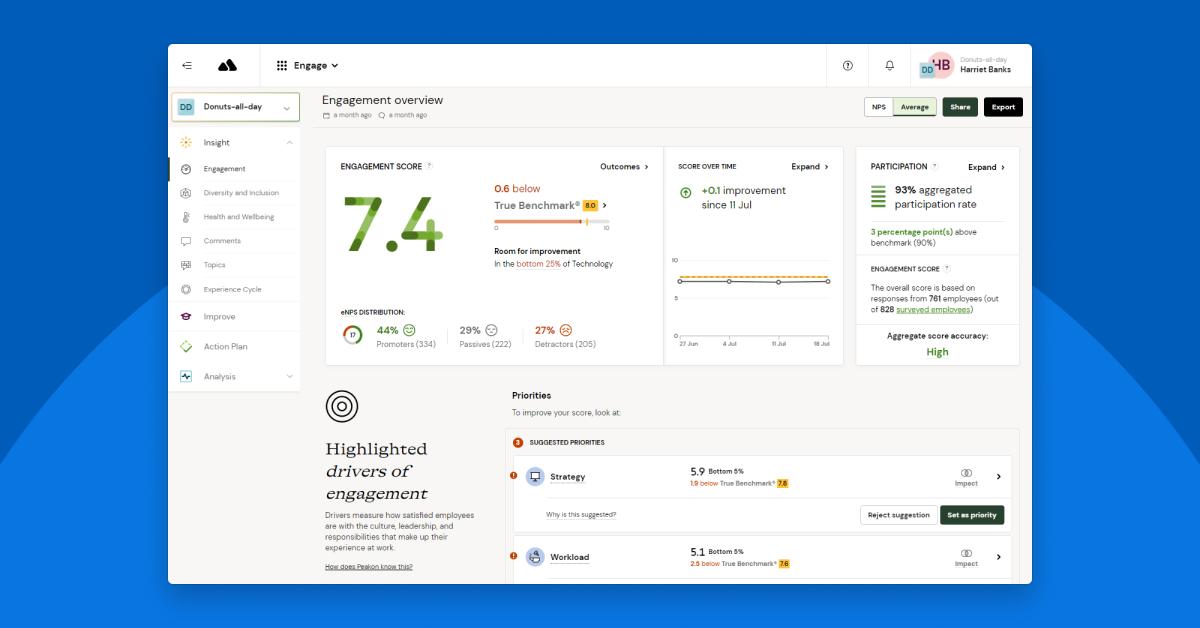Keep Average selected in the score toggle

point(914,105)
